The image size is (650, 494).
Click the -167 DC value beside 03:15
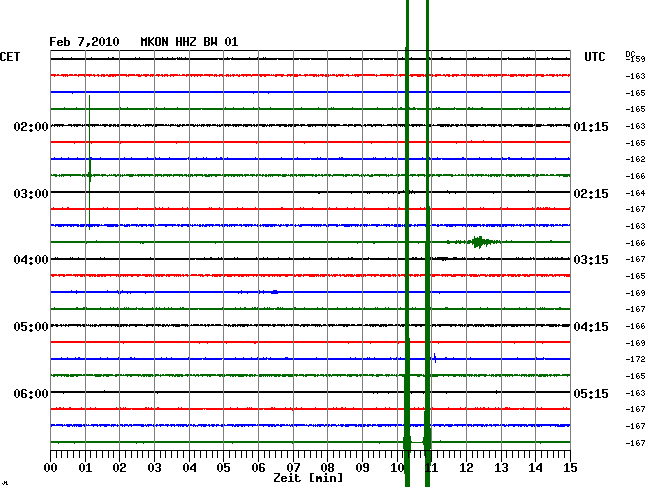point(635,259)
